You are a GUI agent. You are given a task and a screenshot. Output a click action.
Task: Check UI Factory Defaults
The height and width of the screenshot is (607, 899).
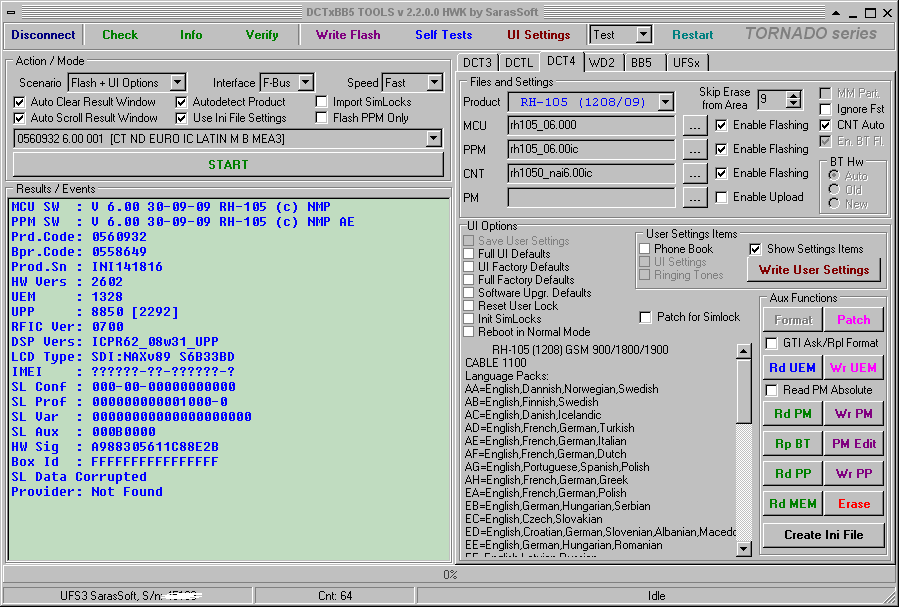click(x=469, y=267)
